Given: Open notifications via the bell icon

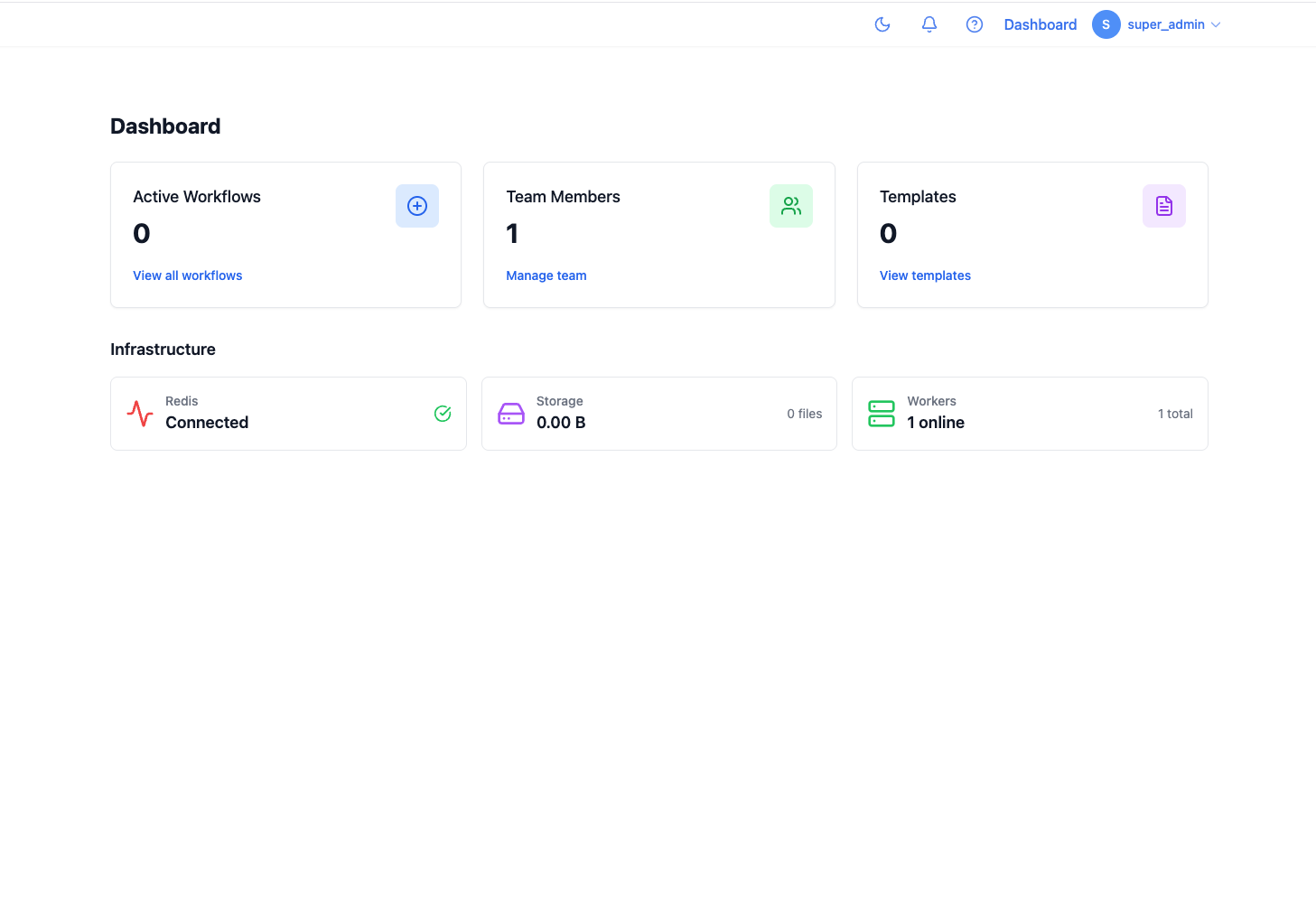Looking at the screenshot, I should point(929,24).
